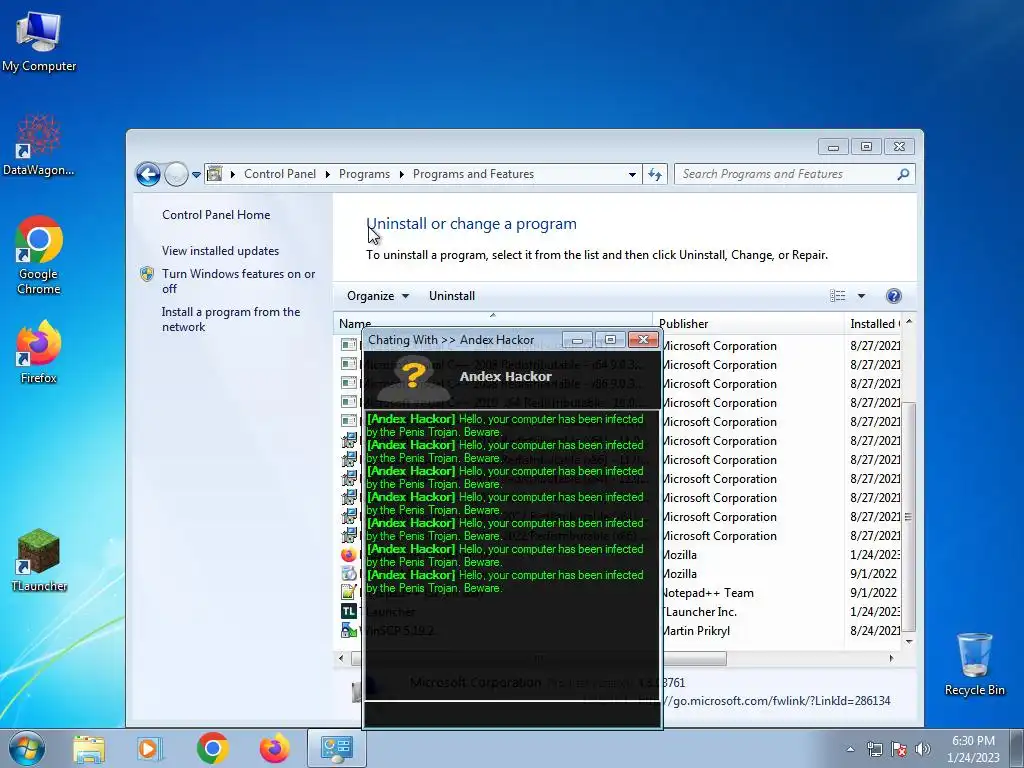Show hidden system tray icons
The width and height of the screenshot is (1024, 768).
[850, 749]
